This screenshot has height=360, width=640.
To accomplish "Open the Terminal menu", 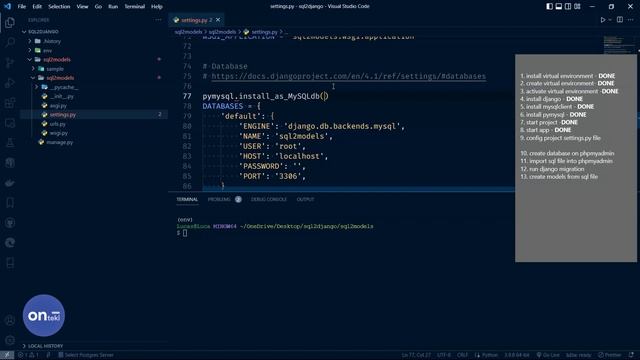I will pyautogui.click(x=135, y=7).
